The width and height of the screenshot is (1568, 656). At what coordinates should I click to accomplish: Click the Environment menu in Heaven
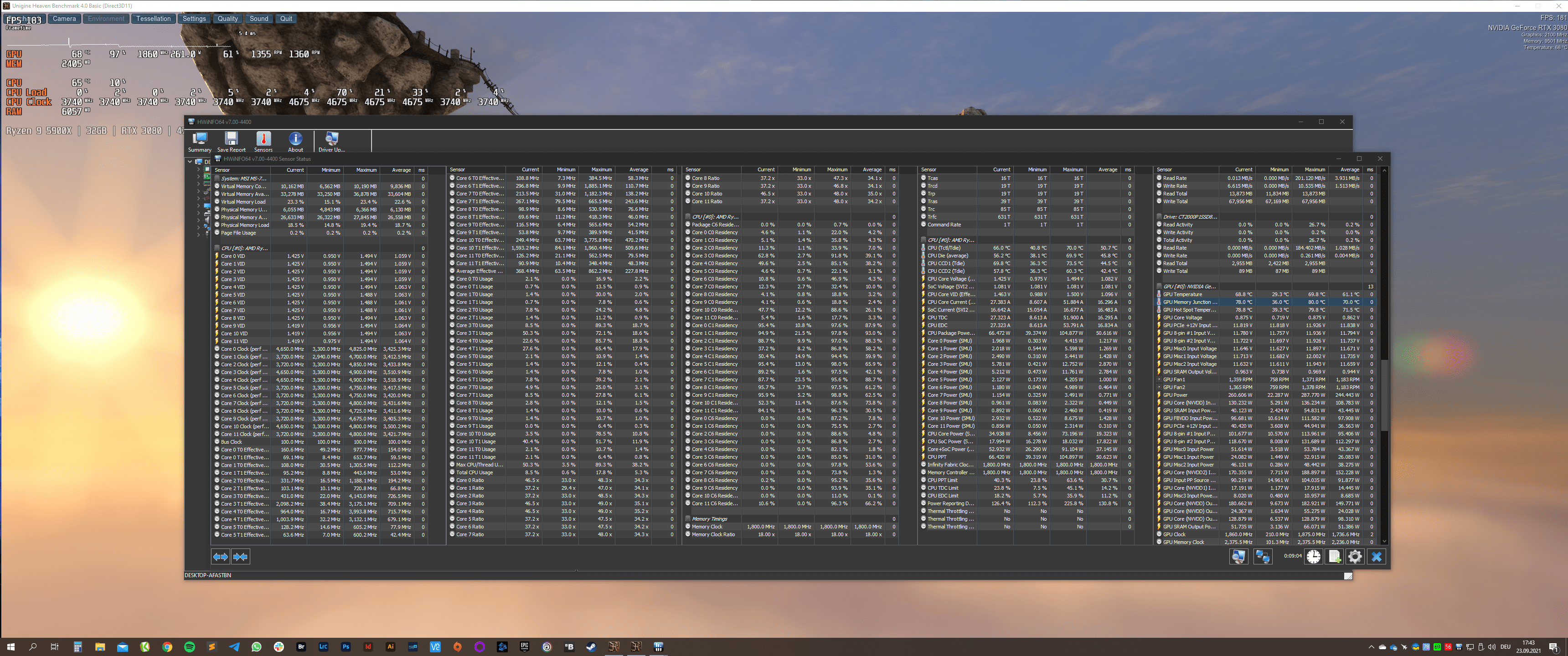coord(106,19)
